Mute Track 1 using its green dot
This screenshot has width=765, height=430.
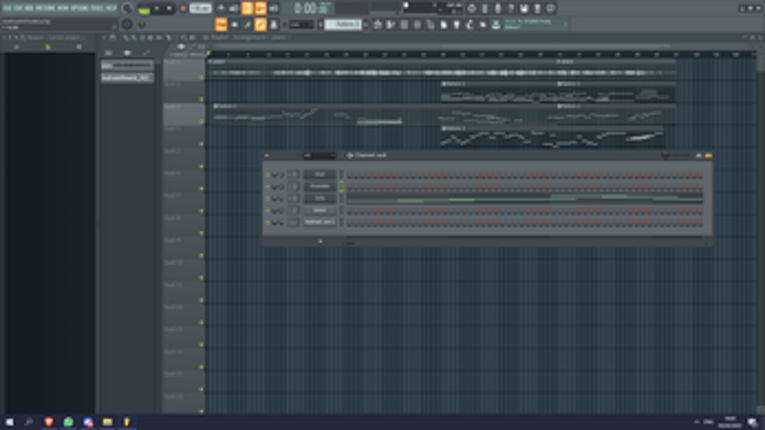click(201, 78)
